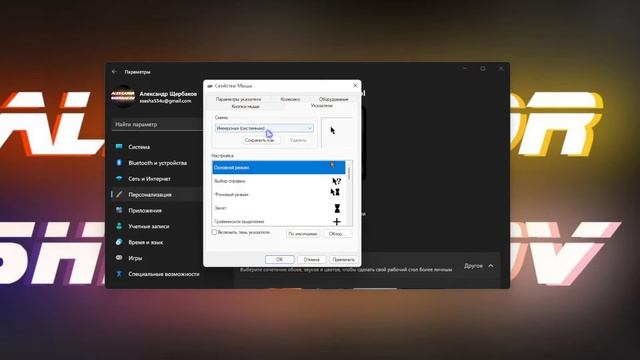Enable Включить тень указателя checkbox
The height and width of the screenshot is (360, 640).
click(214, 232)
